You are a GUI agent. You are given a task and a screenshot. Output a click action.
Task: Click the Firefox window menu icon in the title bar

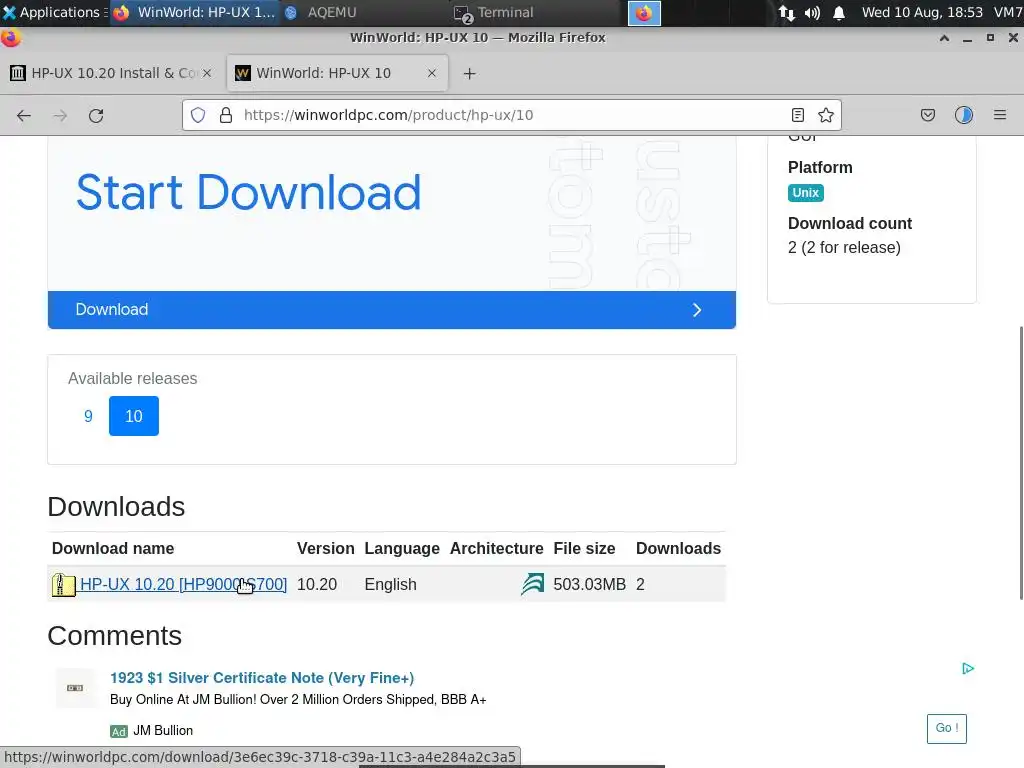pos(10,39)
